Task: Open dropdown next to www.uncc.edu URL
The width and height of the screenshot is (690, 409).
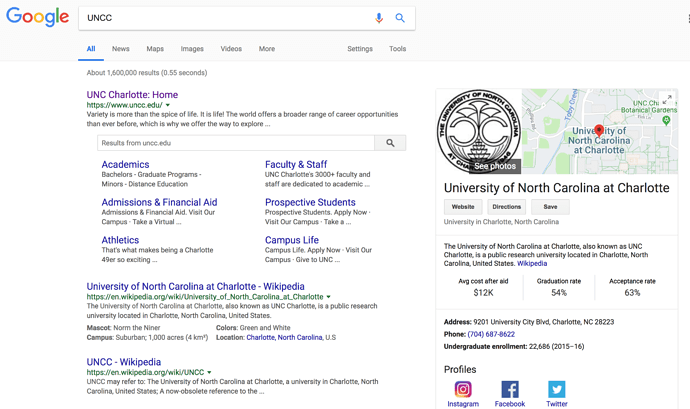Action: 168,105
